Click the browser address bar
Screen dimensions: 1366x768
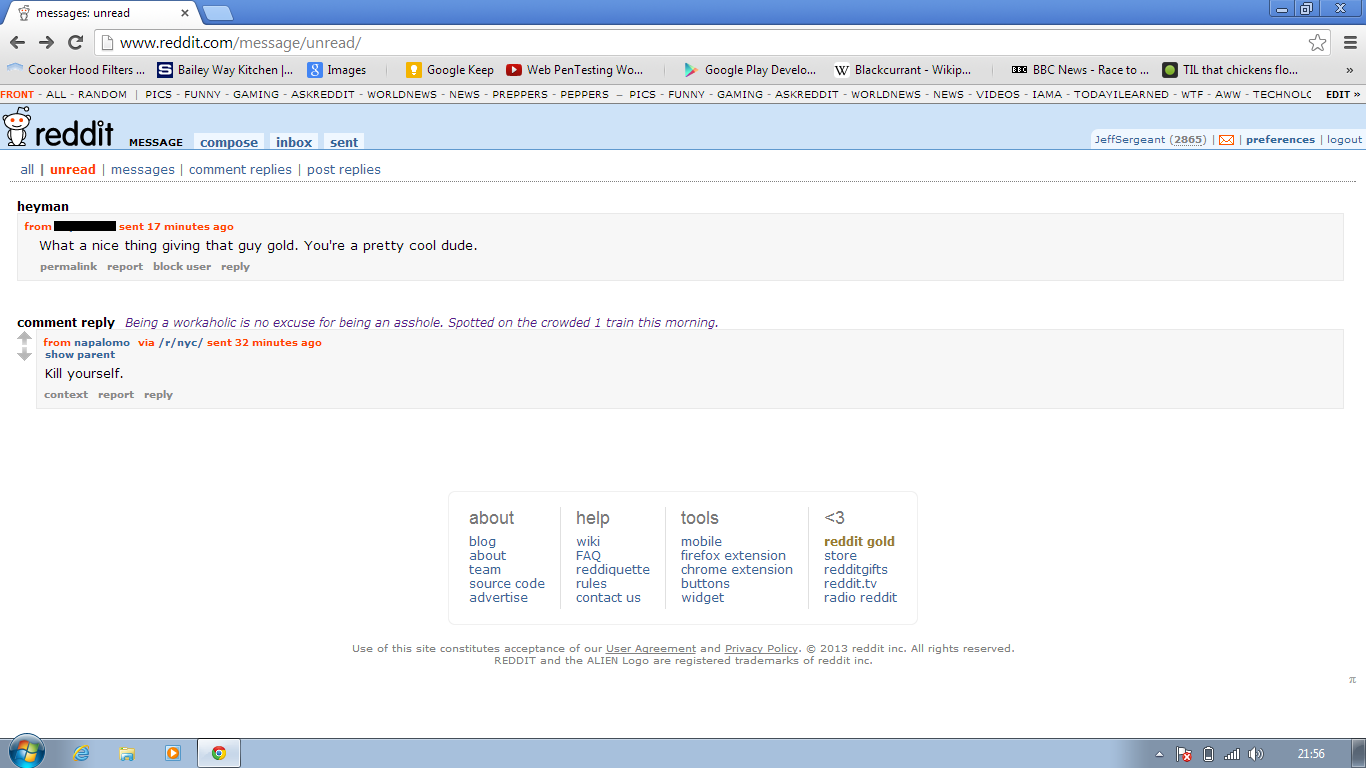click(x=400, y=43)
